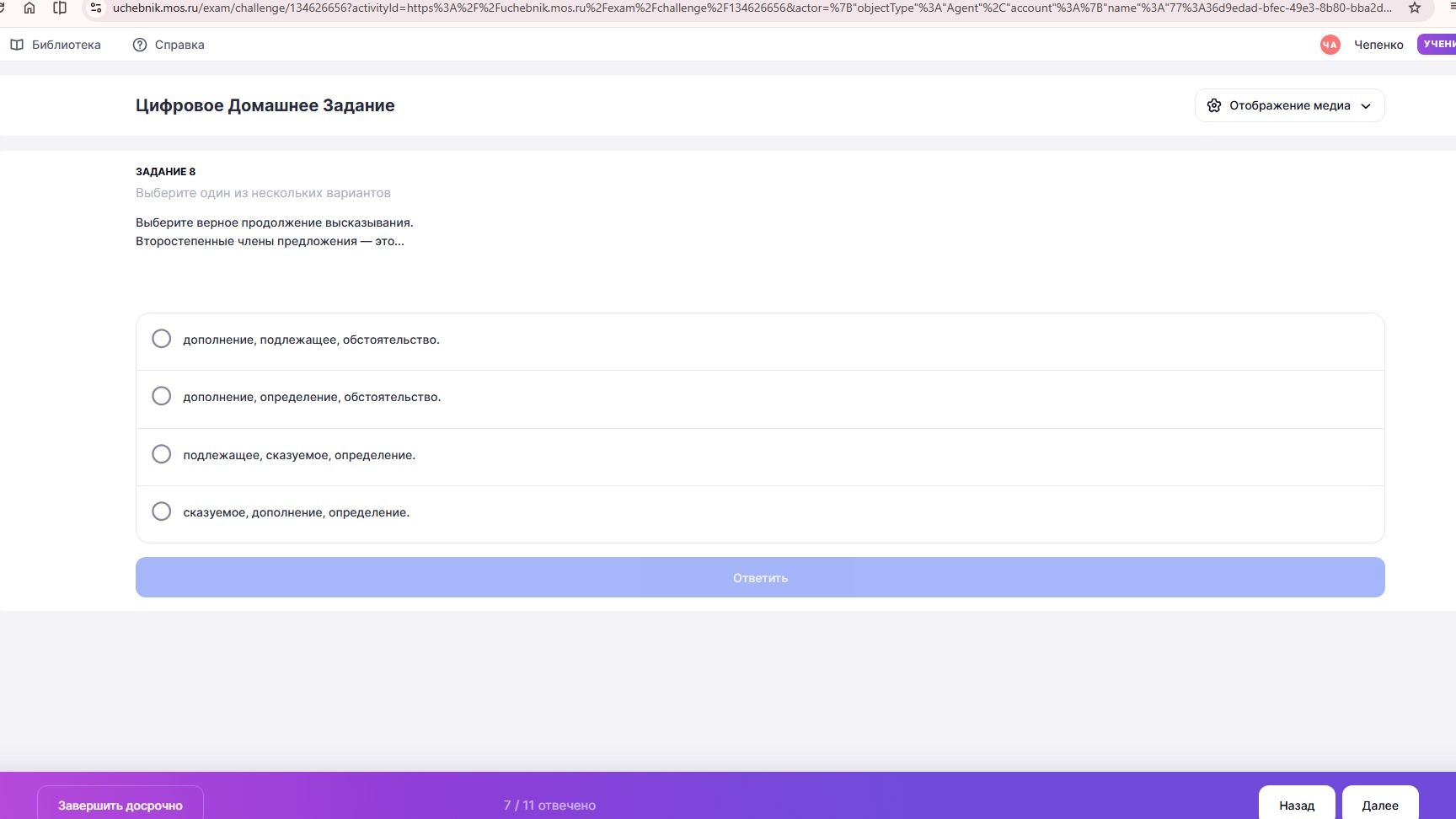1456x819 pixels.
Task: Click the Библиотека book icon
Action: [17, 45]
